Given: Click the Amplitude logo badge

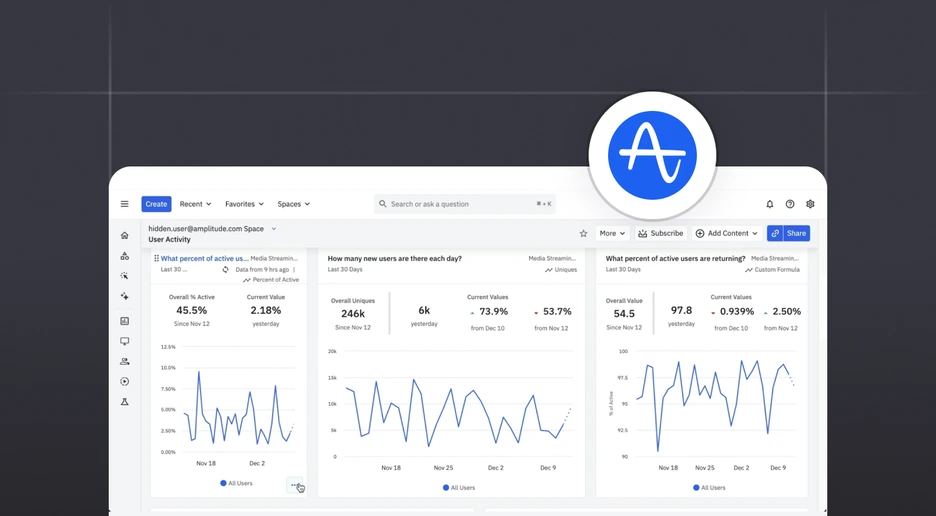Looking at the screenshot, I should (652, 155).
